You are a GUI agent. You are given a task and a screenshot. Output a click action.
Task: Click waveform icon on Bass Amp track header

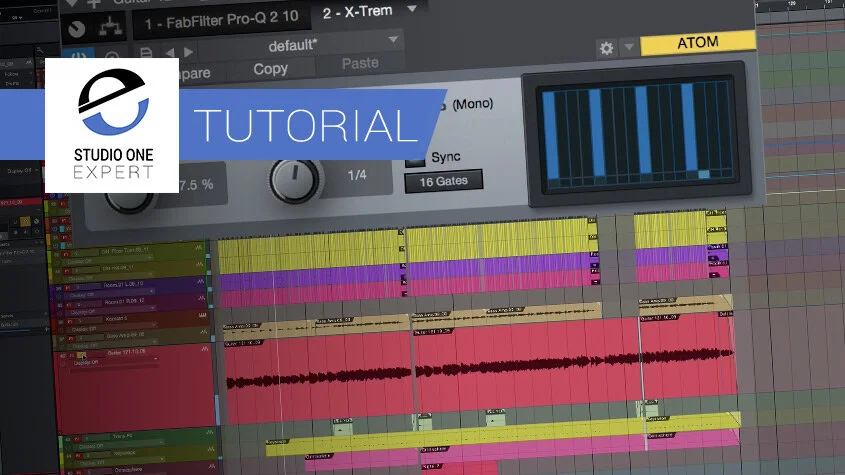[x=204, y=332]
